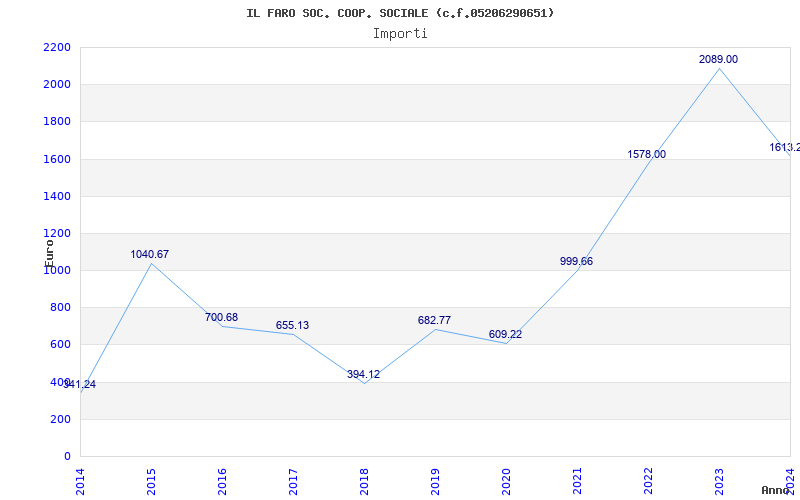
Task: Select year 2019 on the x-axis
Action: pyautogui.click(x=435, y=481)
